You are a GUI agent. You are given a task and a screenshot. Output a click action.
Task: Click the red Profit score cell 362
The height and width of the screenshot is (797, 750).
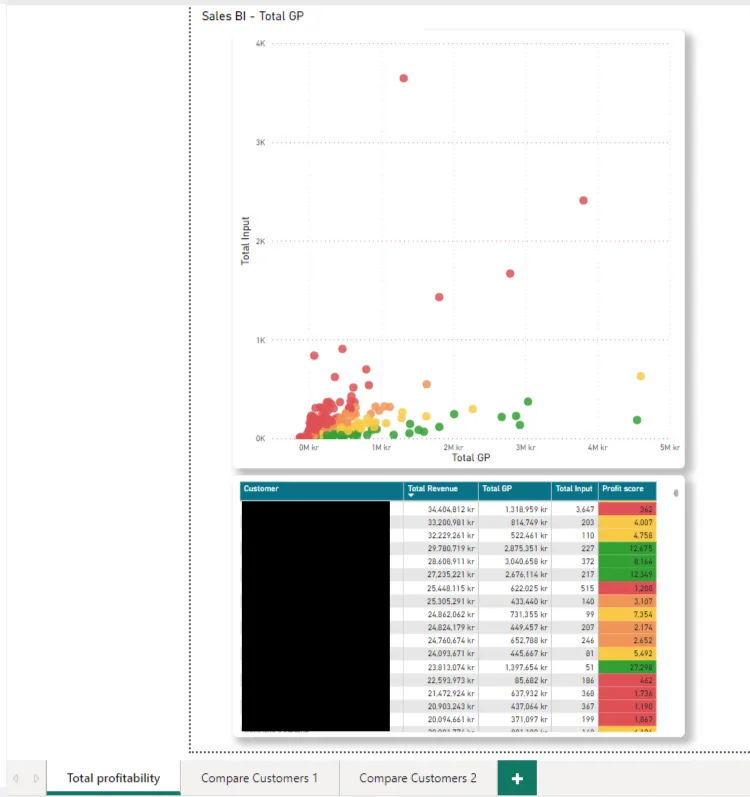[627, 509]
